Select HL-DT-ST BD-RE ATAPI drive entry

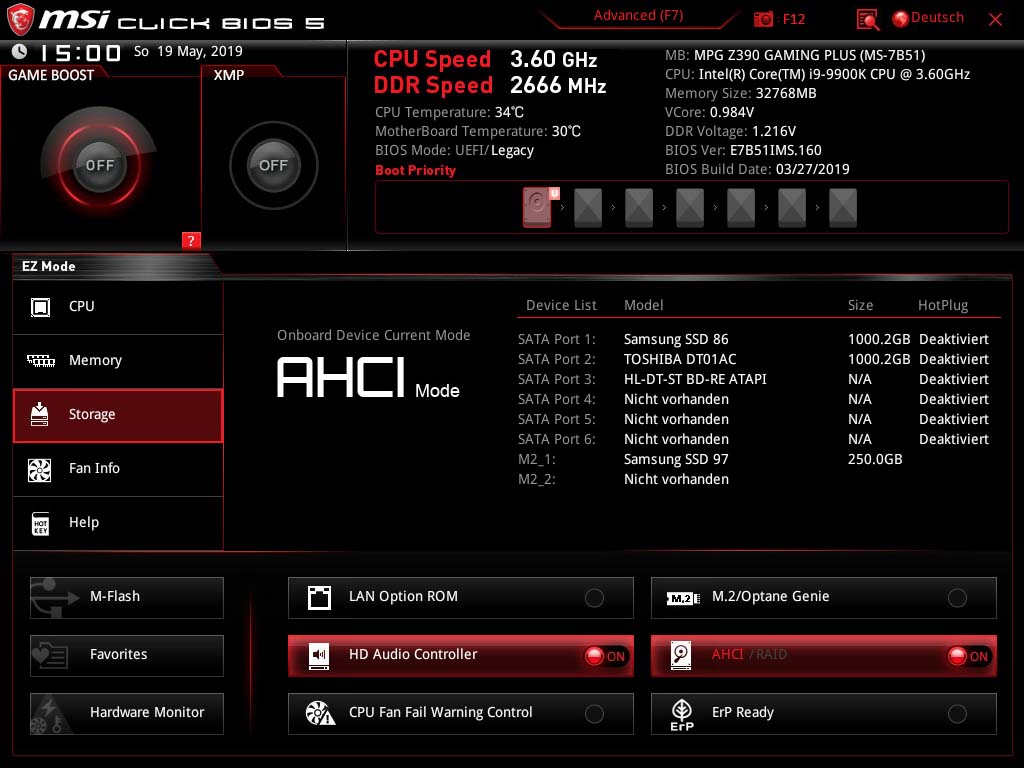(x=695, y=379)
